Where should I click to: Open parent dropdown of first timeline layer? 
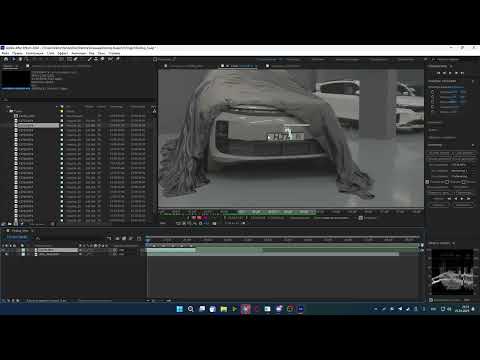click(x=122, y=250)
